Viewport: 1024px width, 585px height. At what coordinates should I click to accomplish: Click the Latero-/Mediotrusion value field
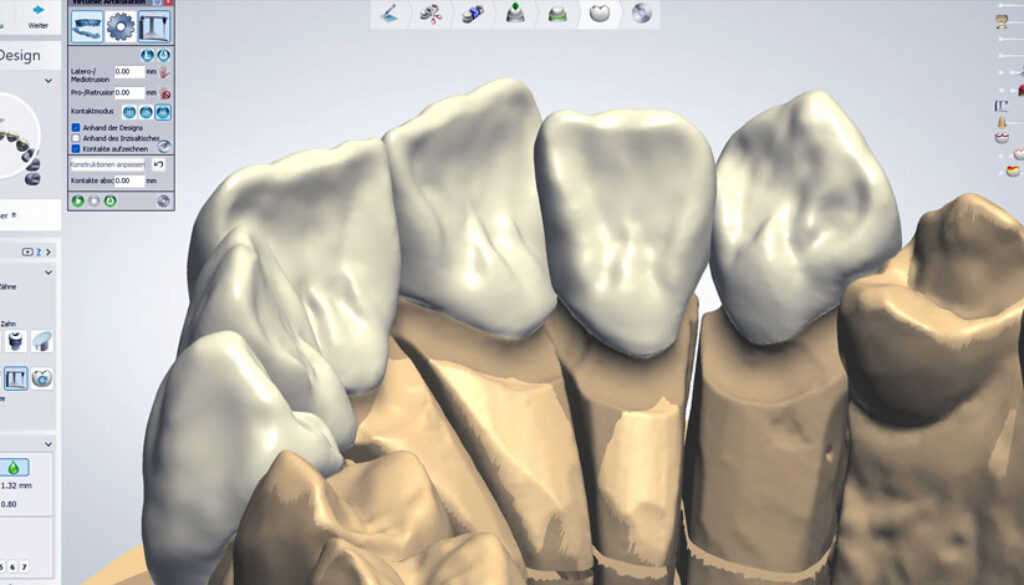[x=128, y=72]
